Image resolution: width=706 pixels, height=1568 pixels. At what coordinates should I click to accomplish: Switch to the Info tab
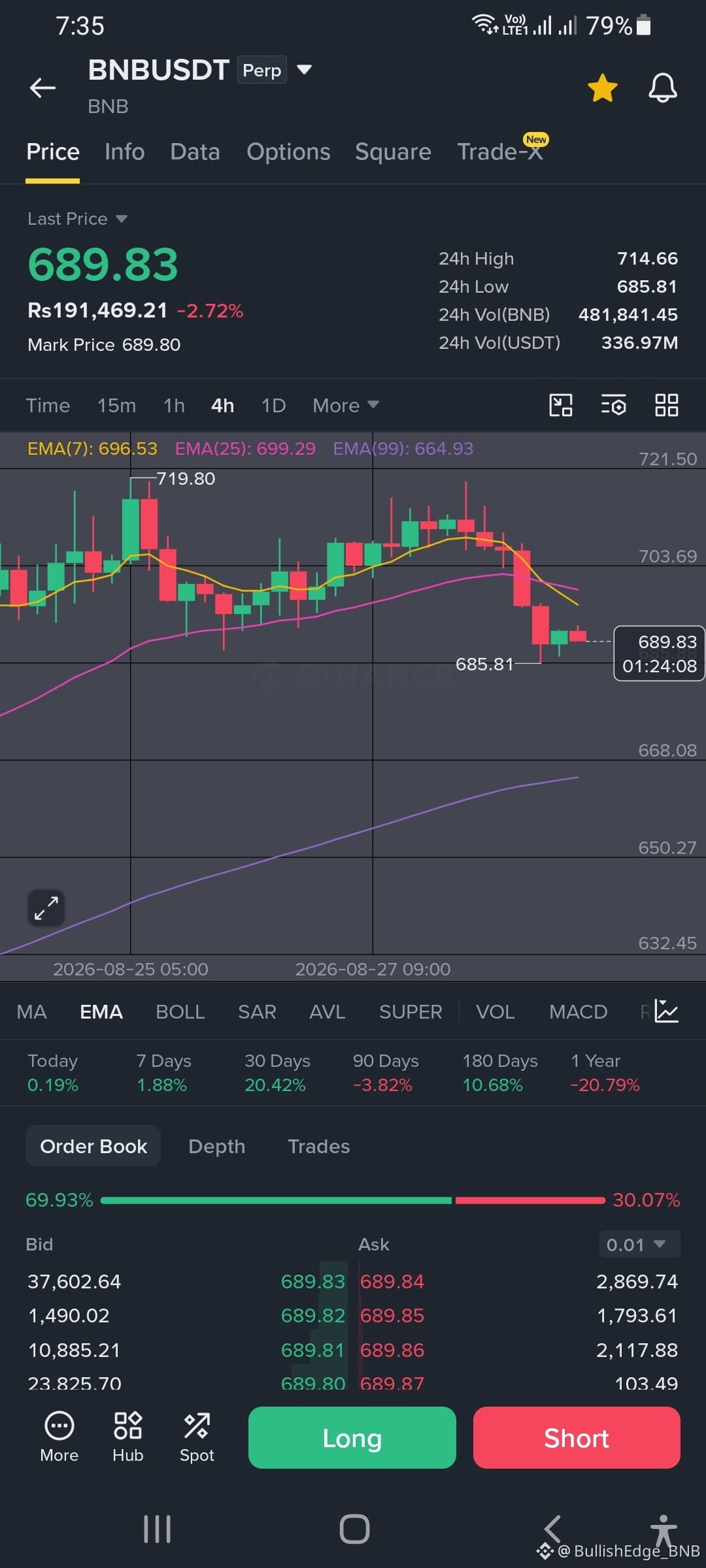[124, 152]
